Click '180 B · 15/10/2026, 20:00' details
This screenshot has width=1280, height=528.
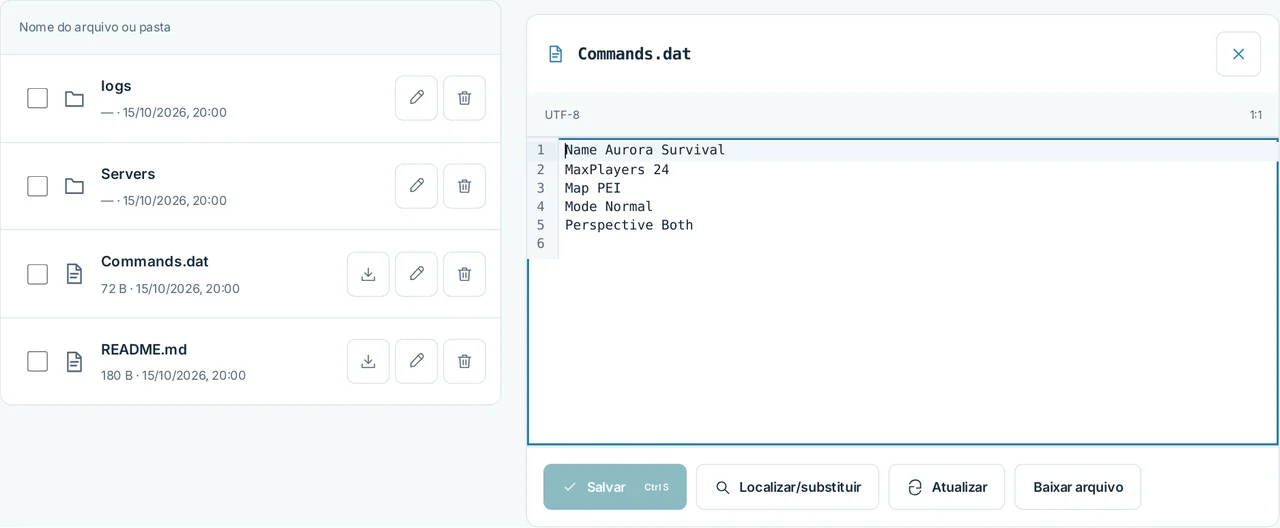point(173,376)
